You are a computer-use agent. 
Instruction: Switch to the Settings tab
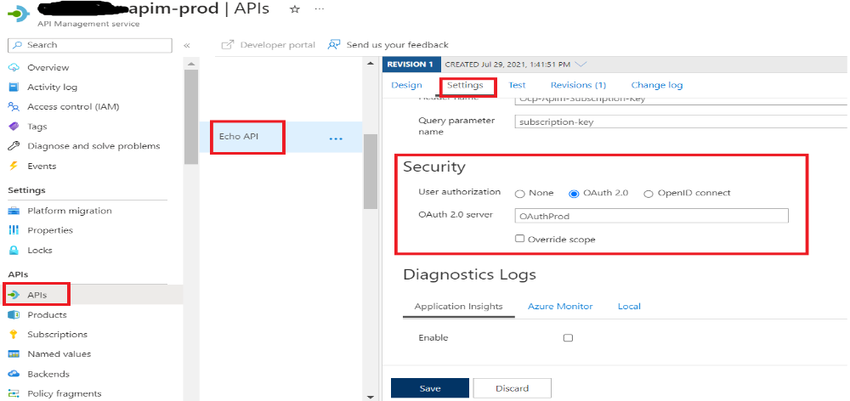pos(465,85)
